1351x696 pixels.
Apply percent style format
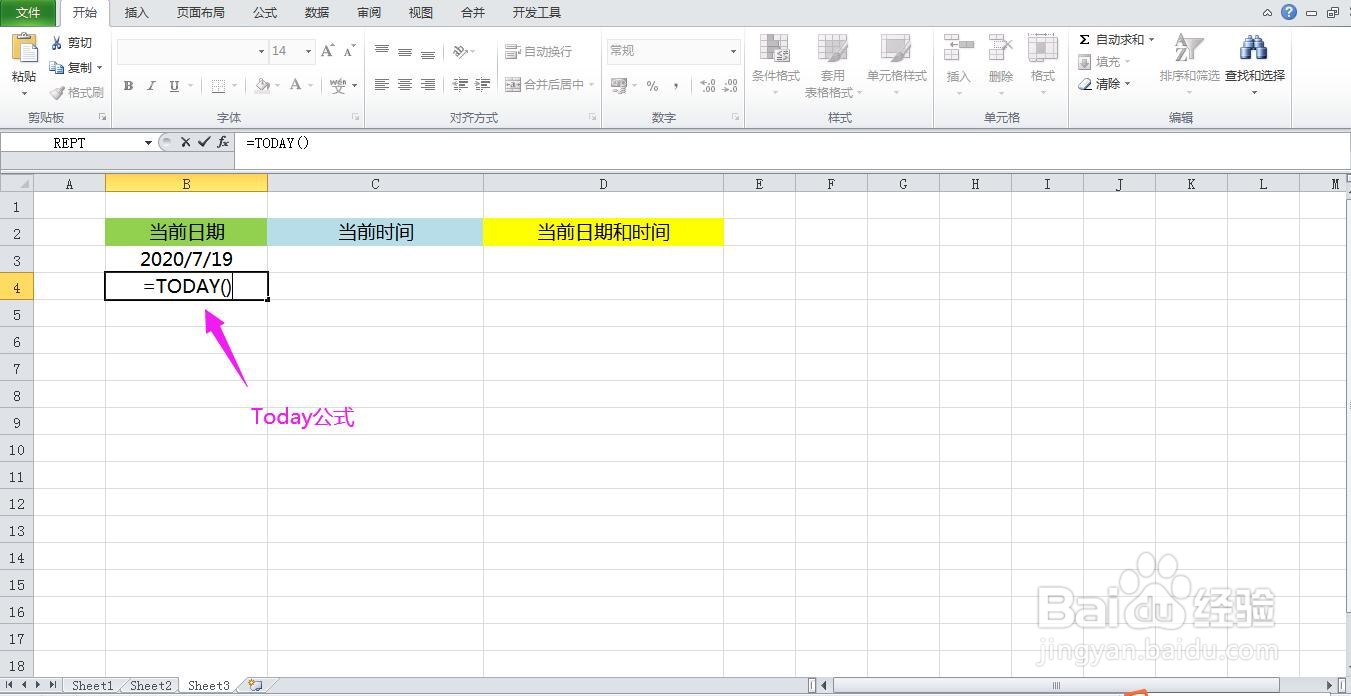point(652,86)
